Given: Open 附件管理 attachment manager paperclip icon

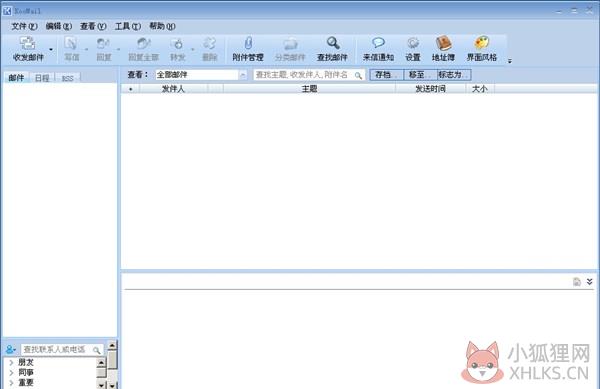Looking at the screenshot, I should (x=248, y=43).
